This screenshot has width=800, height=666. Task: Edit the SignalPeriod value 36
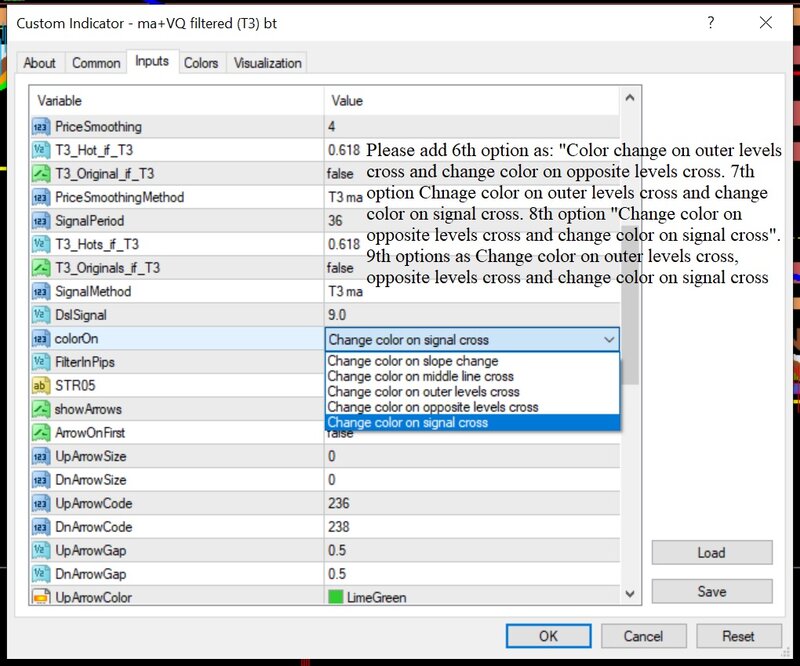(470, 221)
